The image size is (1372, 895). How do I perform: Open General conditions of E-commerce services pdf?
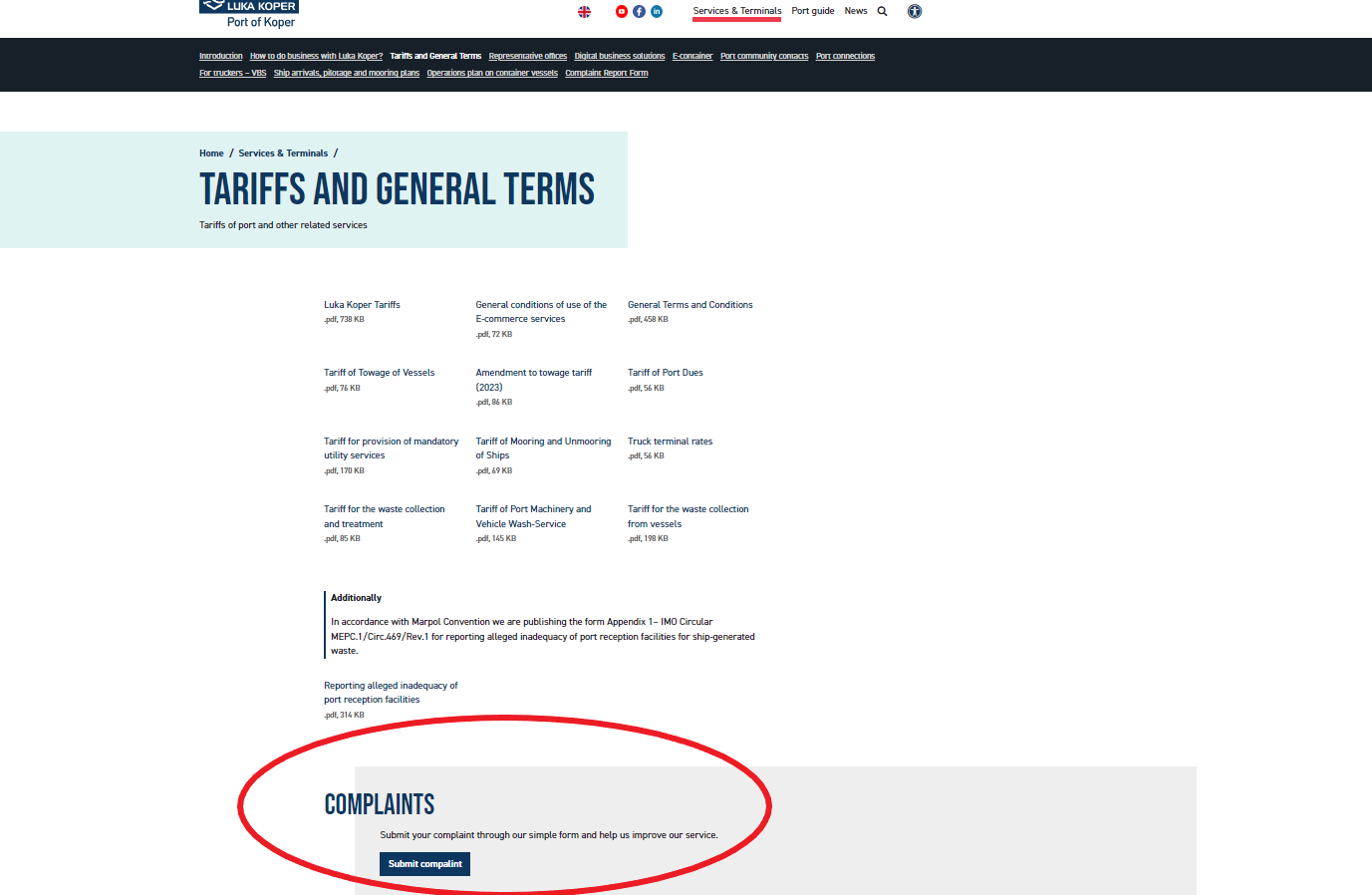[541, 312]
